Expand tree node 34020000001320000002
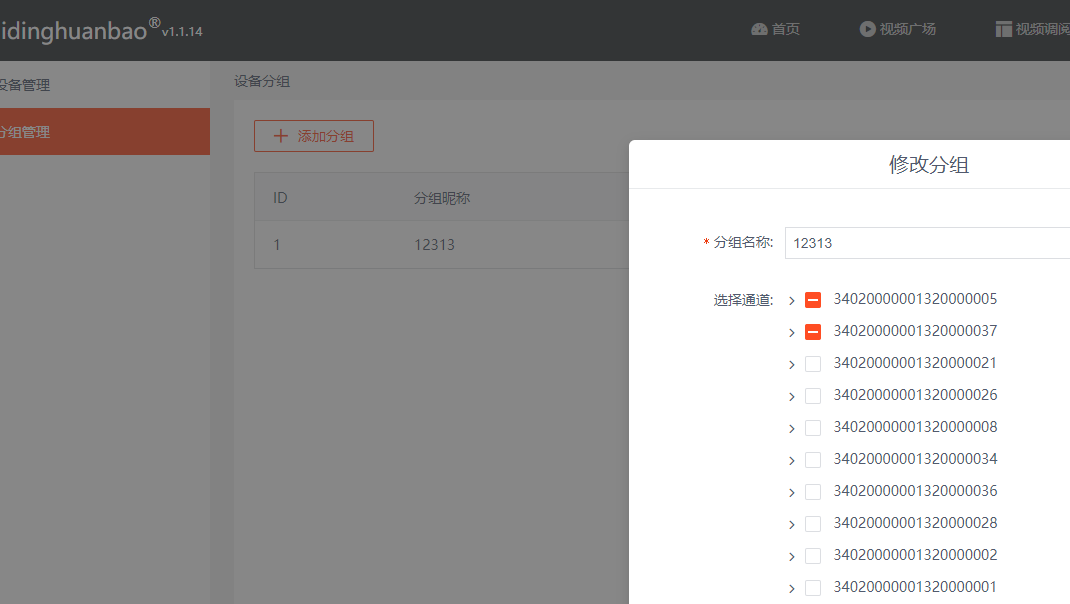 point(792,557)
